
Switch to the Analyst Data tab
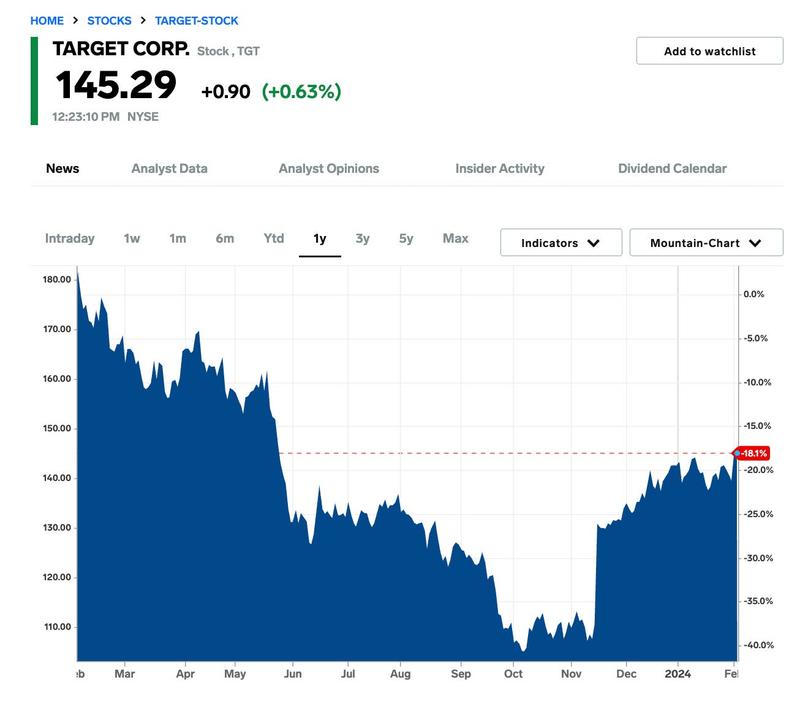click(x=169, y=169)
